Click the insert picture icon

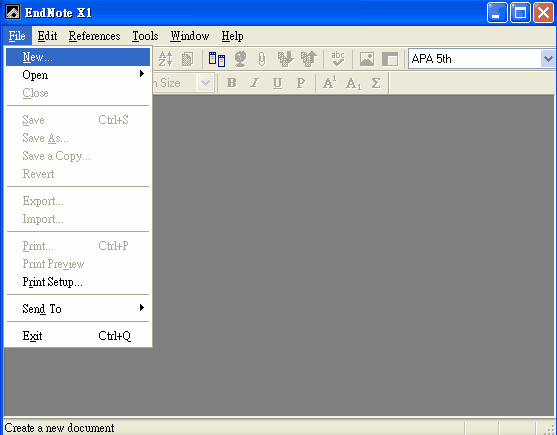click(x=367, y=59)
